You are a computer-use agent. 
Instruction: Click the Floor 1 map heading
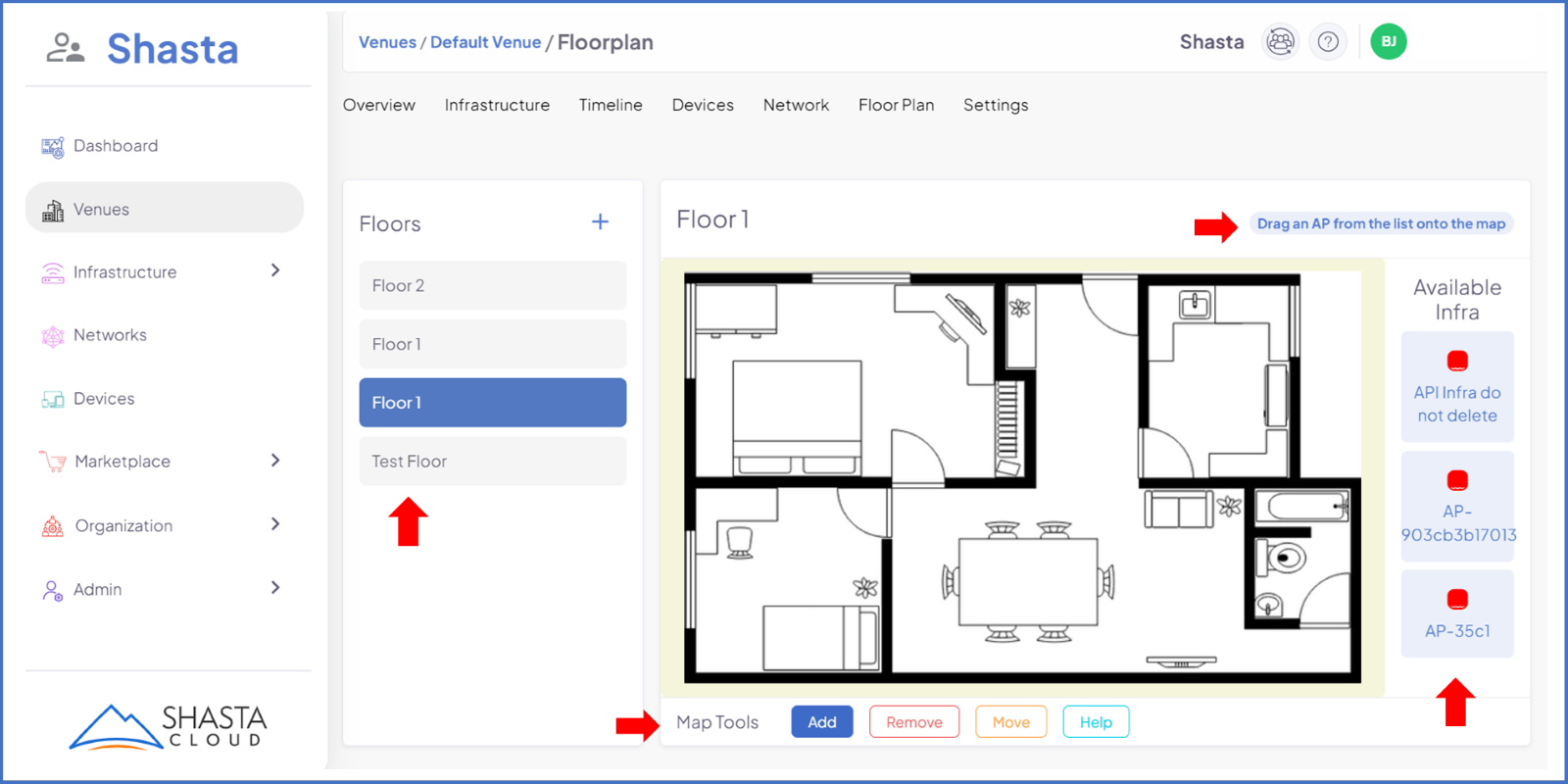point(712,220)
